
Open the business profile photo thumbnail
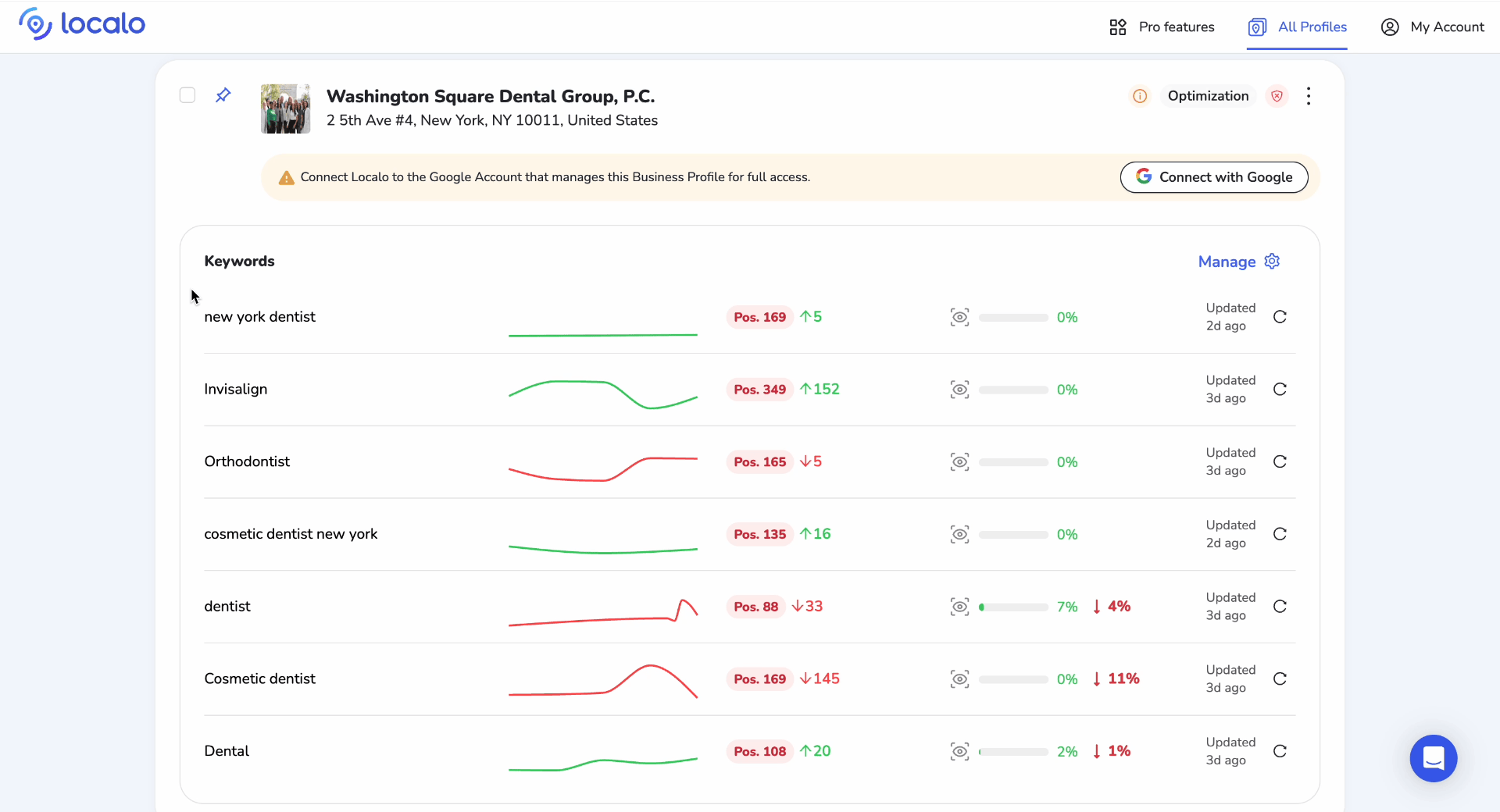click(285, 109)
